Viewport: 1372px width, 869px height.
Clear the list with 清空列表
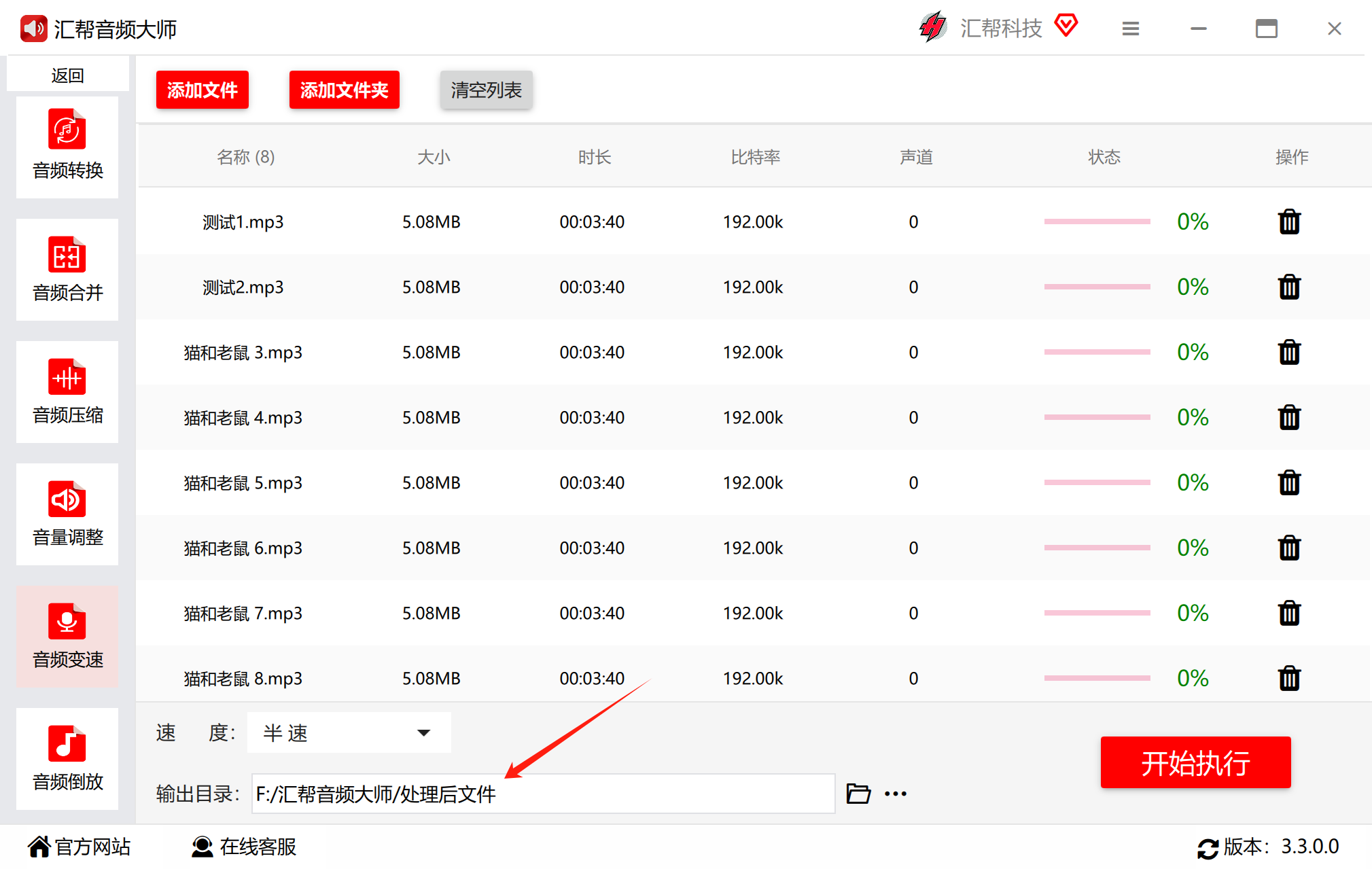(486, 90)
